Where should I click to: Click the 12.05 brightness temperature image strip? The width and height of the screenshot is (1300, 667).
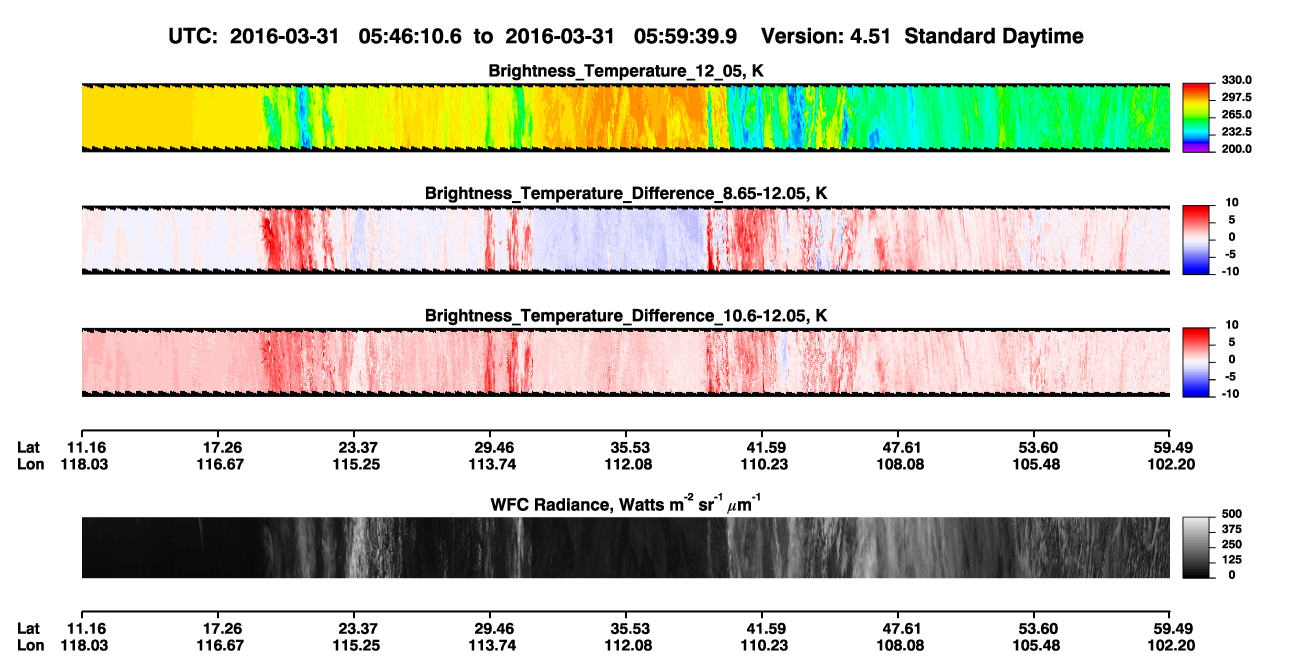point(625,118)
